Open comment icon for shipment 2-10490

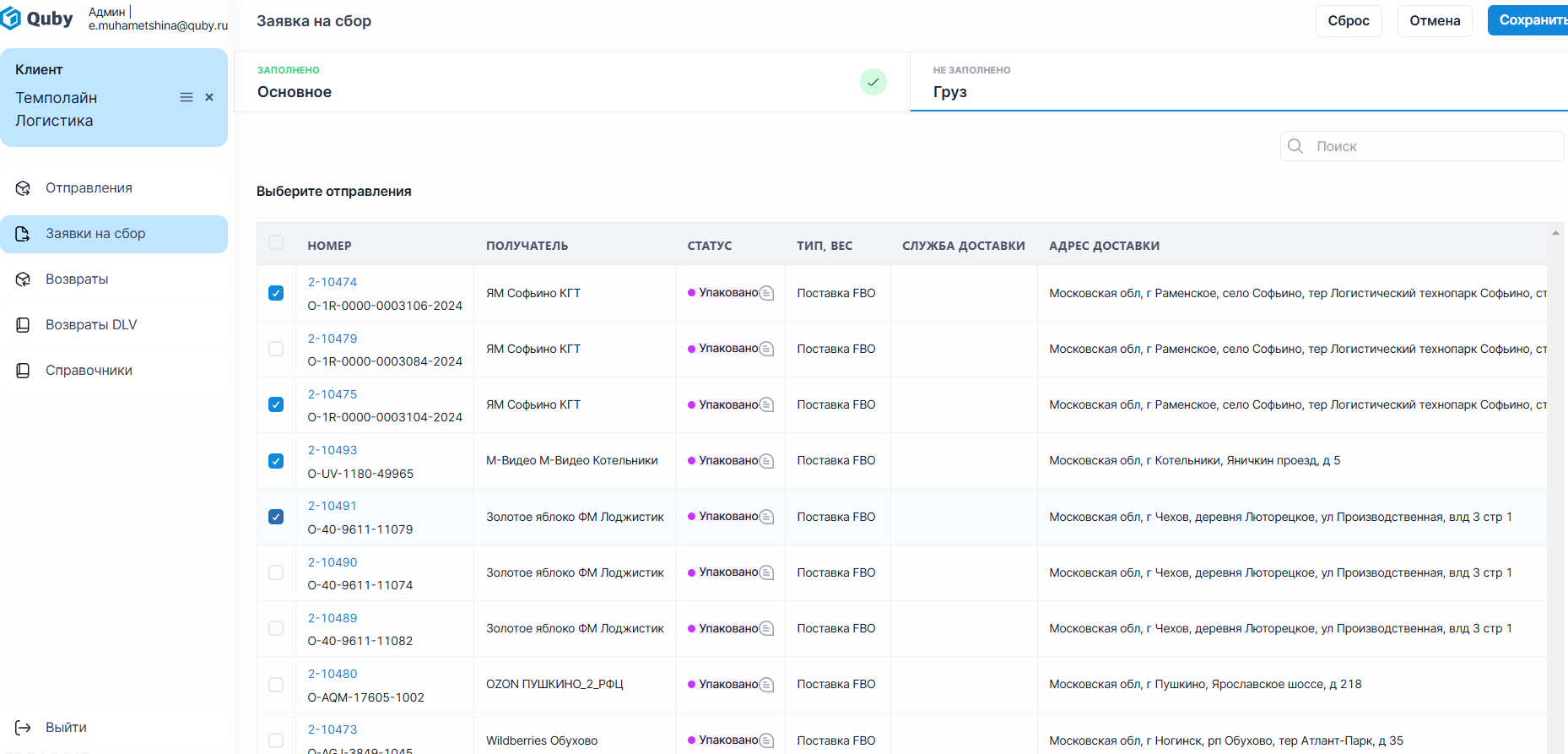[x=766, y=572]
